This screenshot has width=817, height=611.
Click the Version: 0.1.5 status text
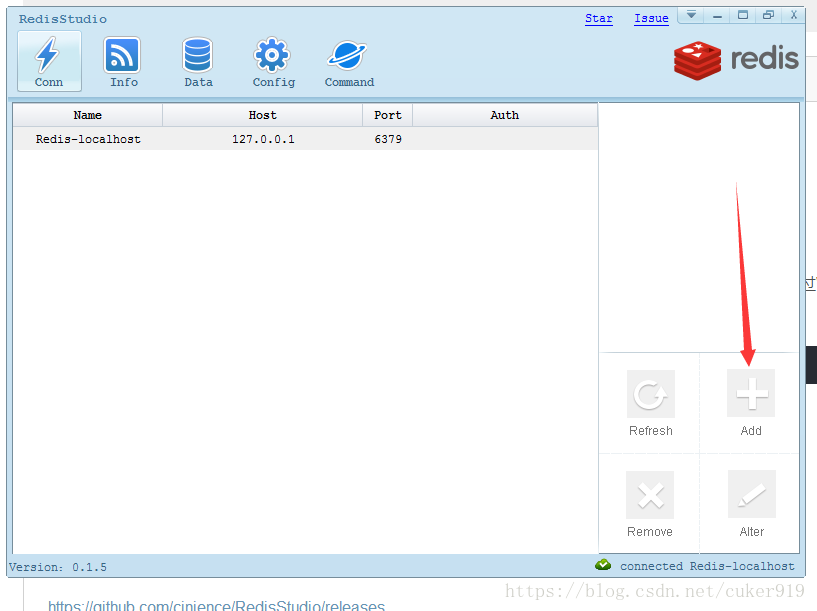click(58, 567)
